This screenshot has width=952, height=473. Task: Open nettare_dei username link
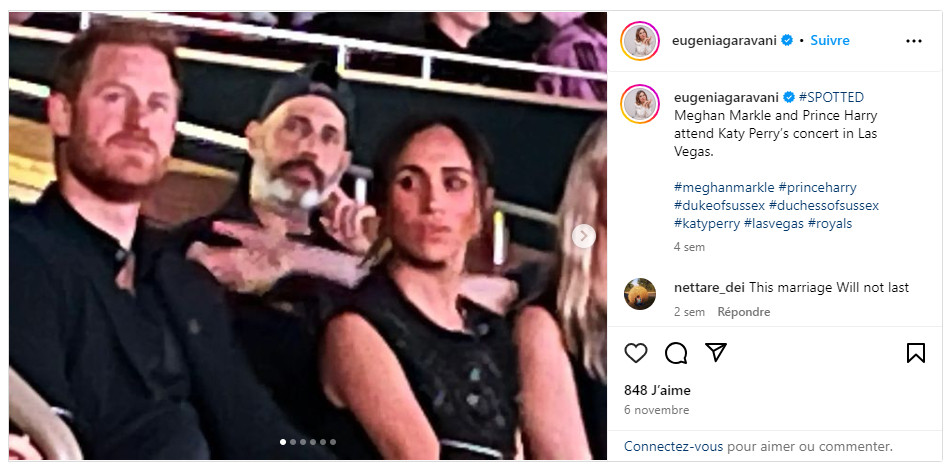point(709,287)
